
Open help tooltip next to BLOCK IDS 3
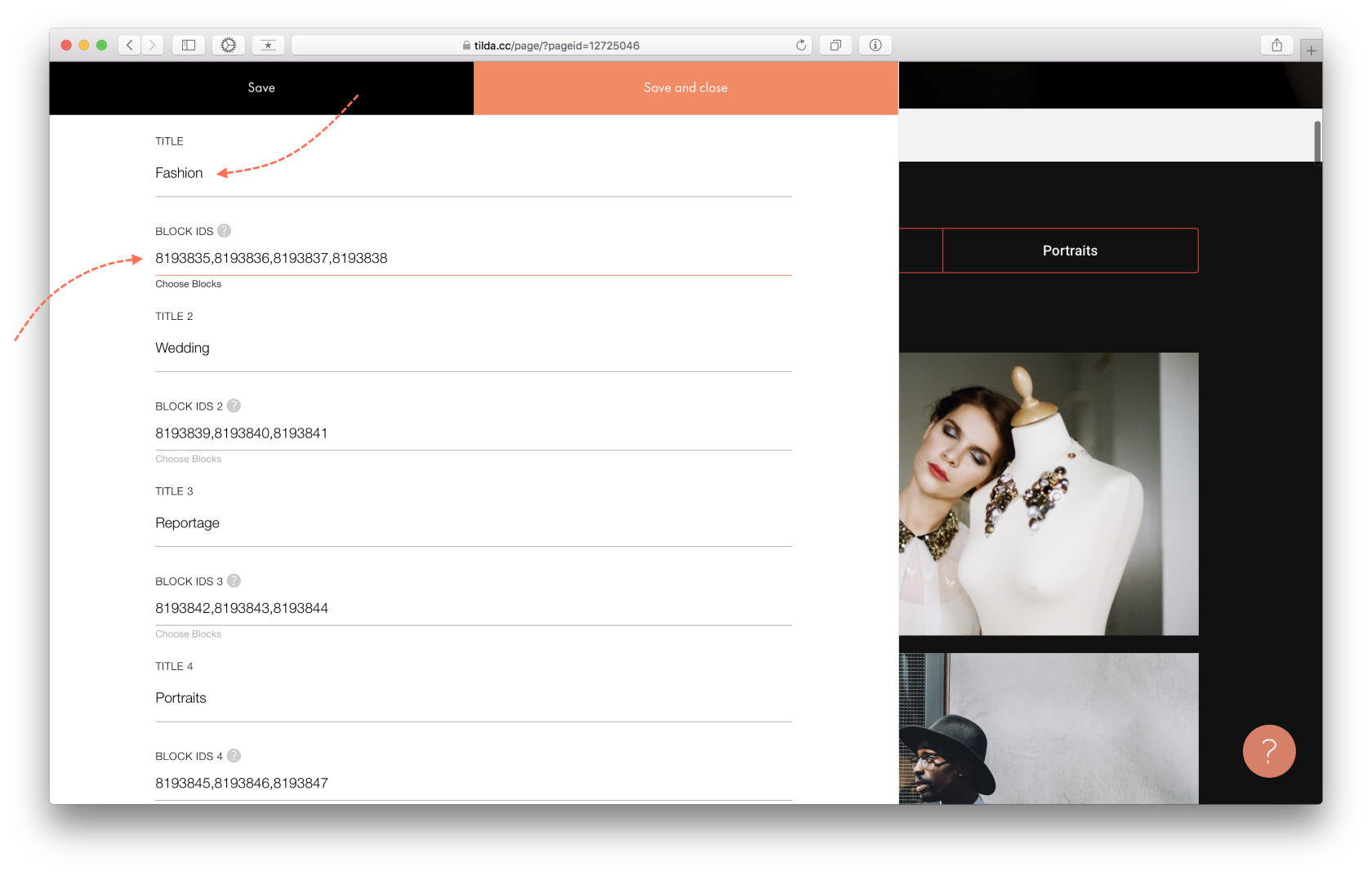(x=233, y=581)
